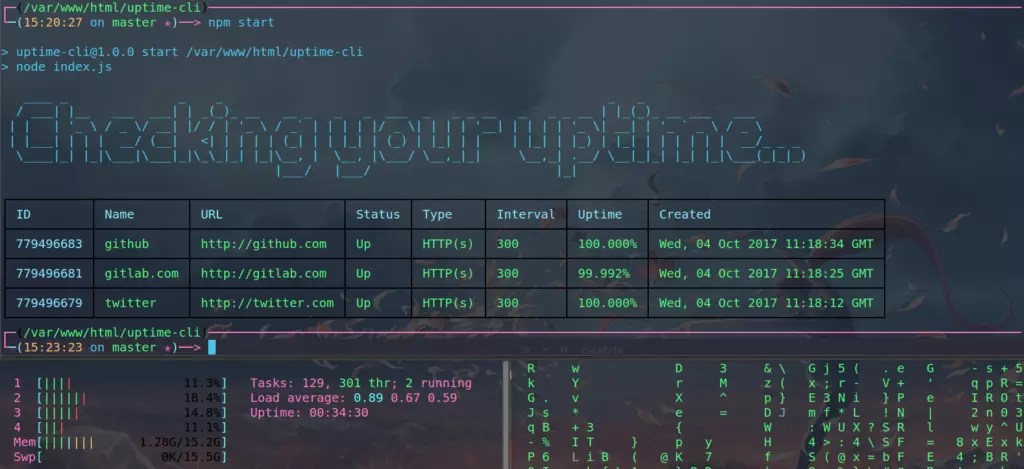Screen dimensions: 1024x469
Task: Select github's 100.000% uptime value
Action: 607,244
